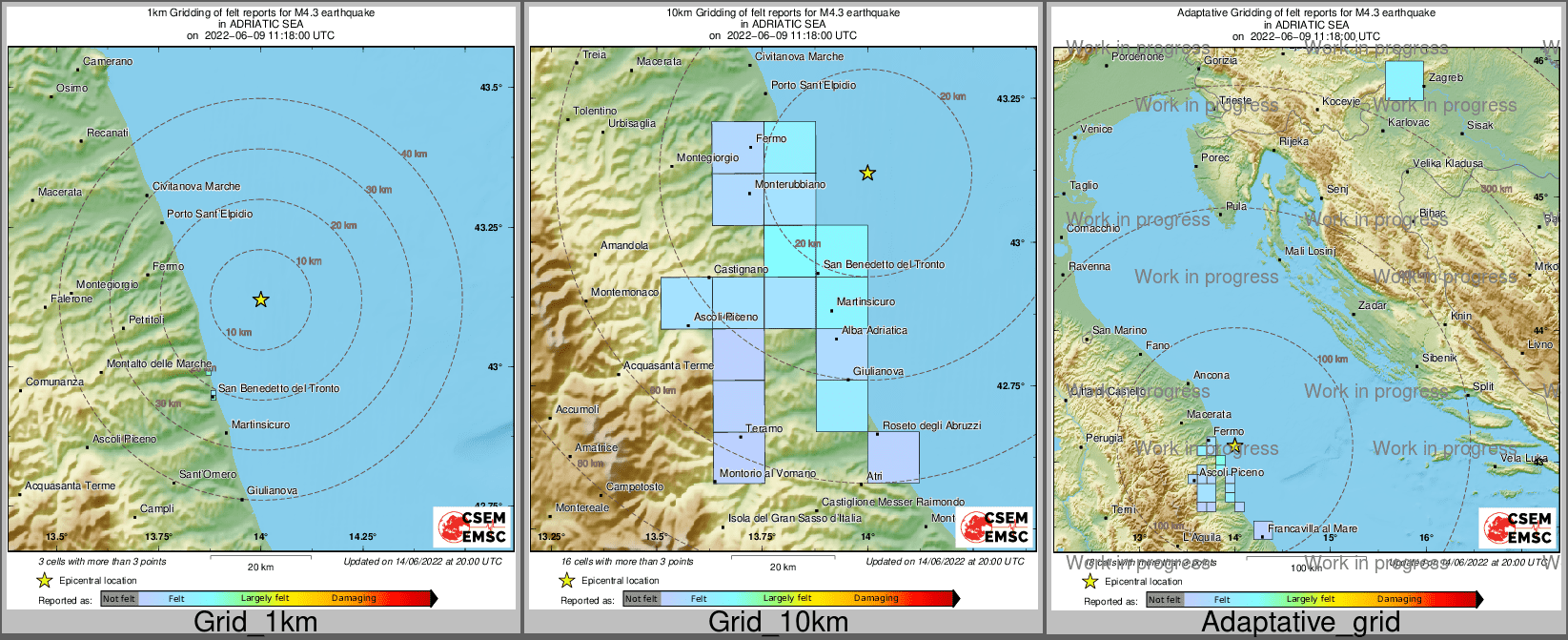
Task: Click the 'Adaptative Gridding of felt reports' title
Action: pyautogui.click(x=1306, y=12)
